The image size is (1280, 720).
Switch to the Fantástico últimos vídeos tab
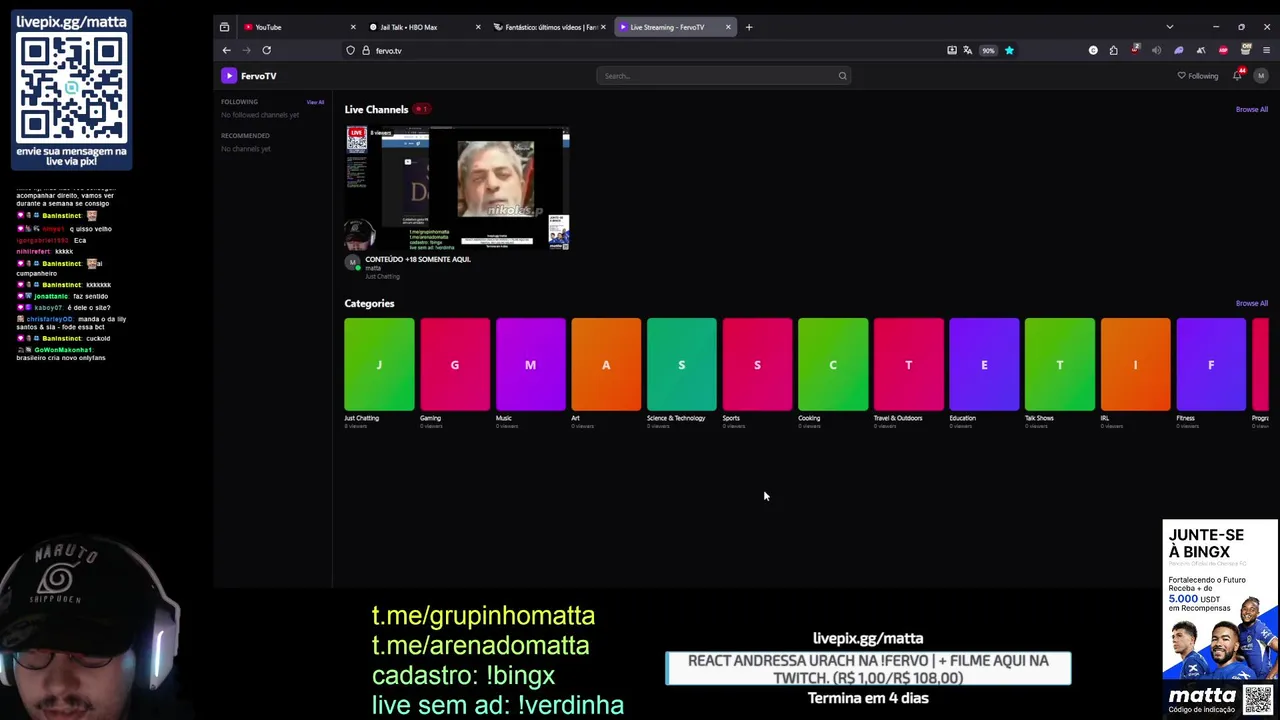pos(549,27)
